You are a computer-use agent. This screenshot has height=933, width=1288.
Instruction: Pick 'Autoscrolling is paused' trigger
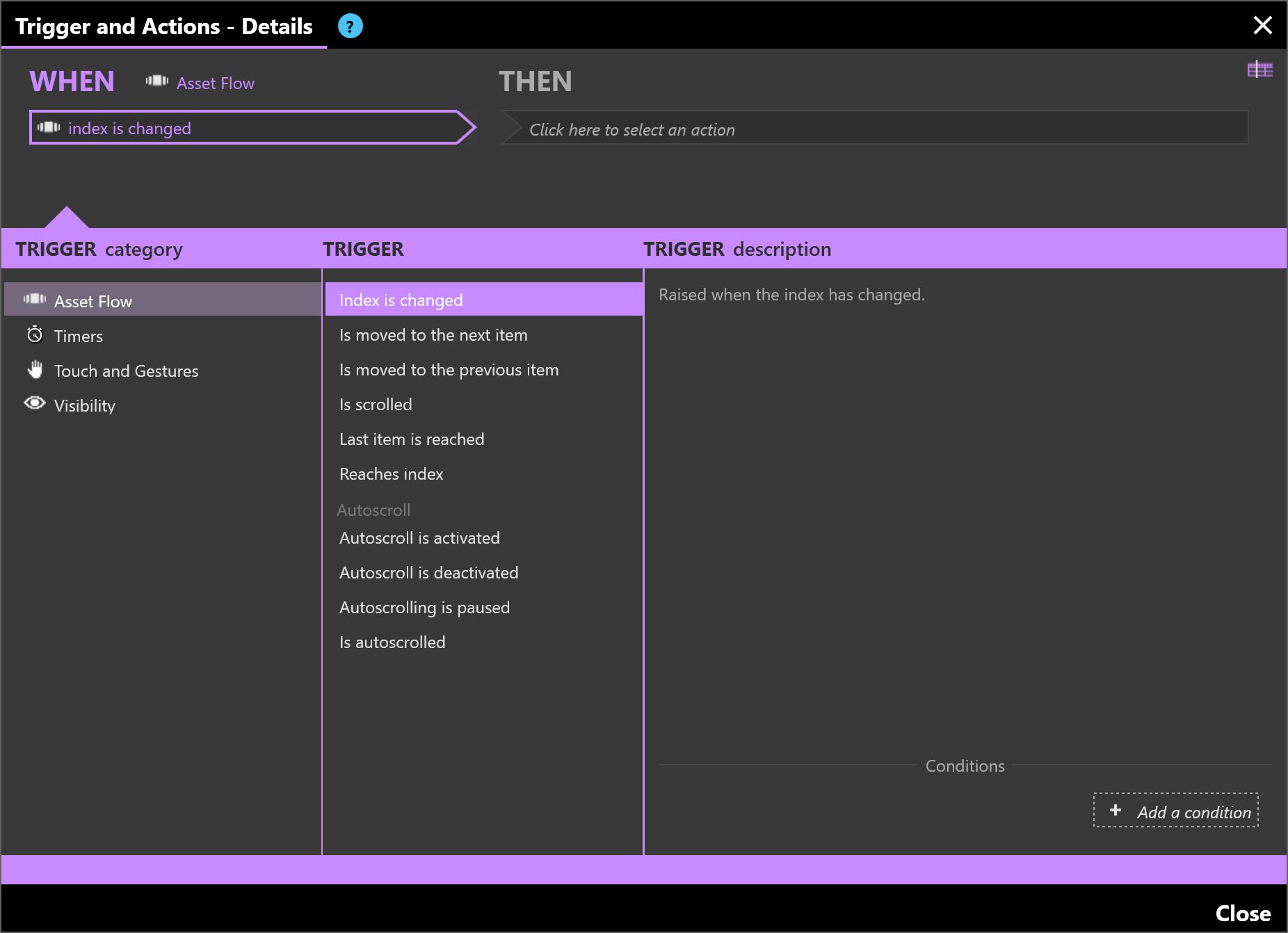point(424,608)
